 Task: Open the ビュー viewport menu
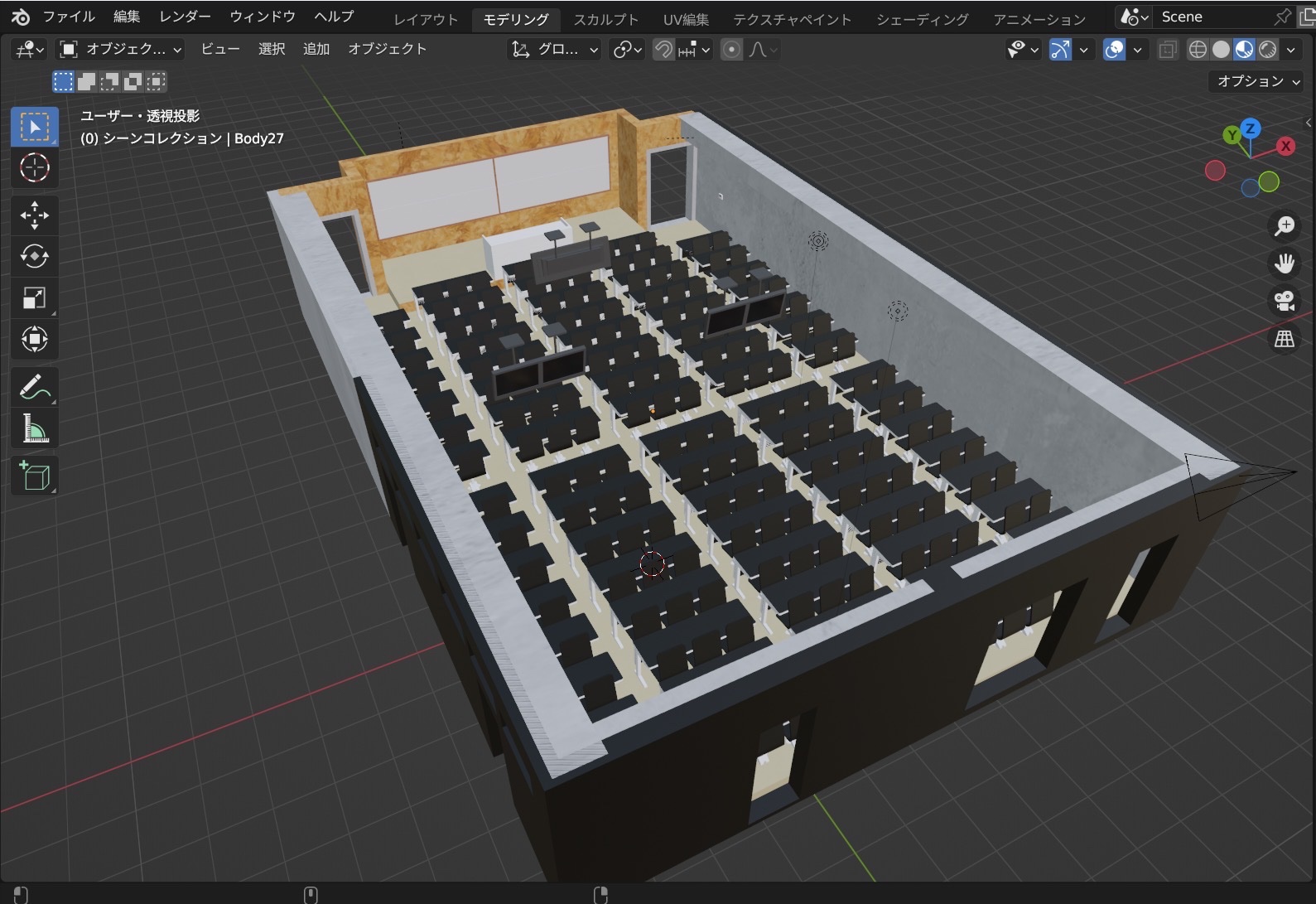coord(220,50)
